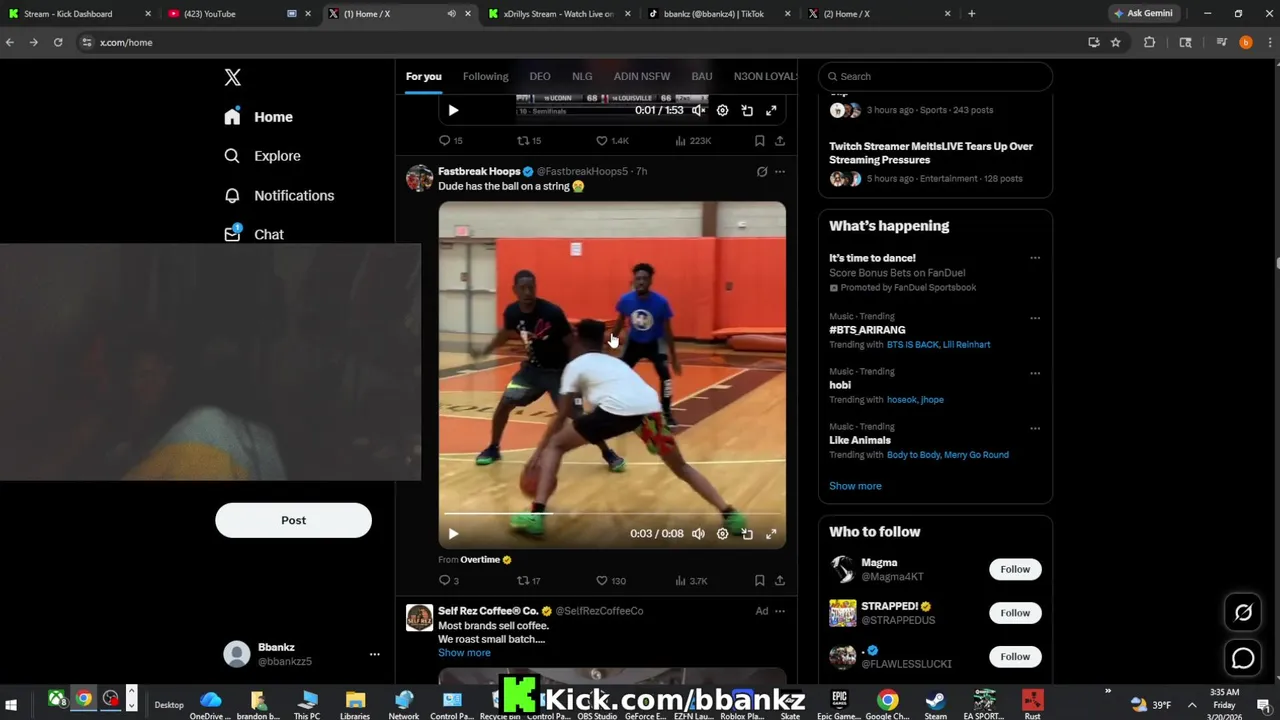Open Fastbreak Hoops display name link
The image size is (1280, 720).
(x=479, y=171)
